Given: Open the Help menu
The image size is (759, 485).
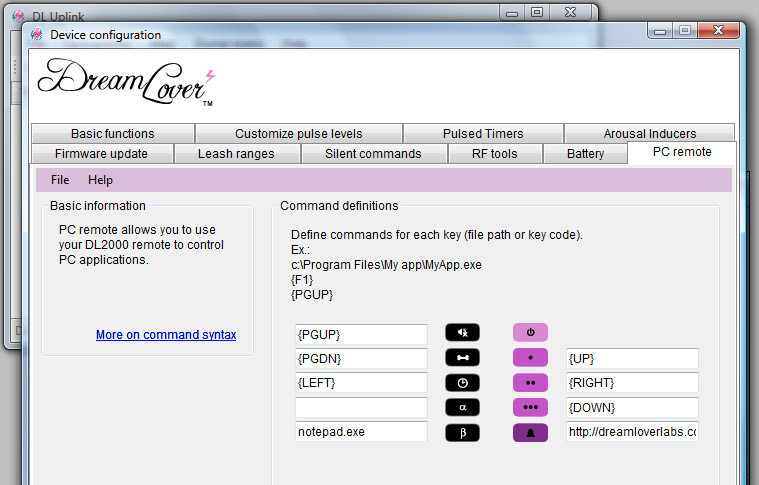Looking at the screenshot, I should (100, 180).
